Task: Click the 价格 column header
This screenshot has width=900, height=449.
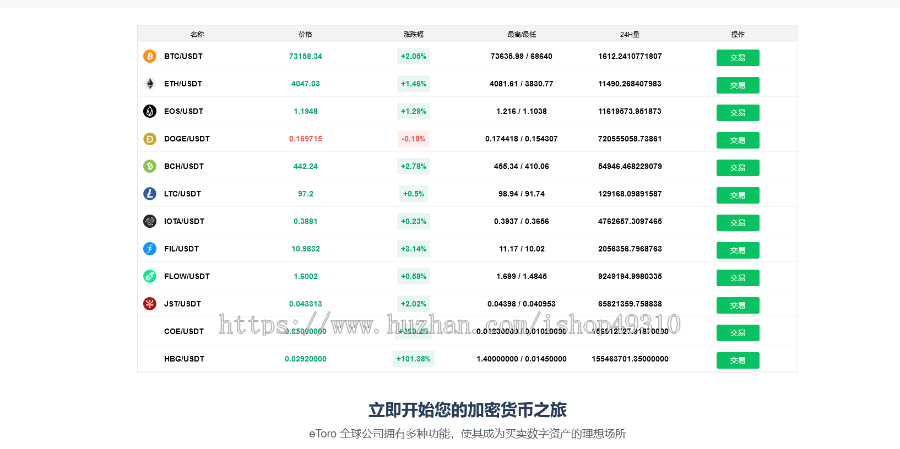Action: click(x=305, y=34)
